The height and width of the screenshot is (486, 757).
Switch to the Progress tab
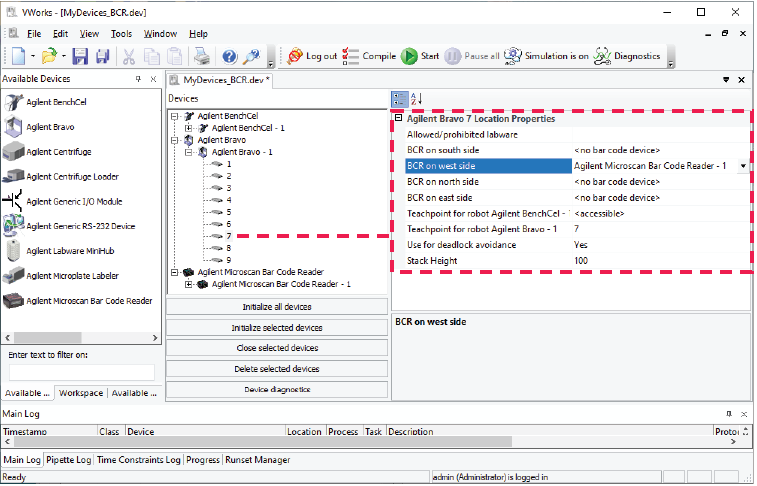point(203,460)
